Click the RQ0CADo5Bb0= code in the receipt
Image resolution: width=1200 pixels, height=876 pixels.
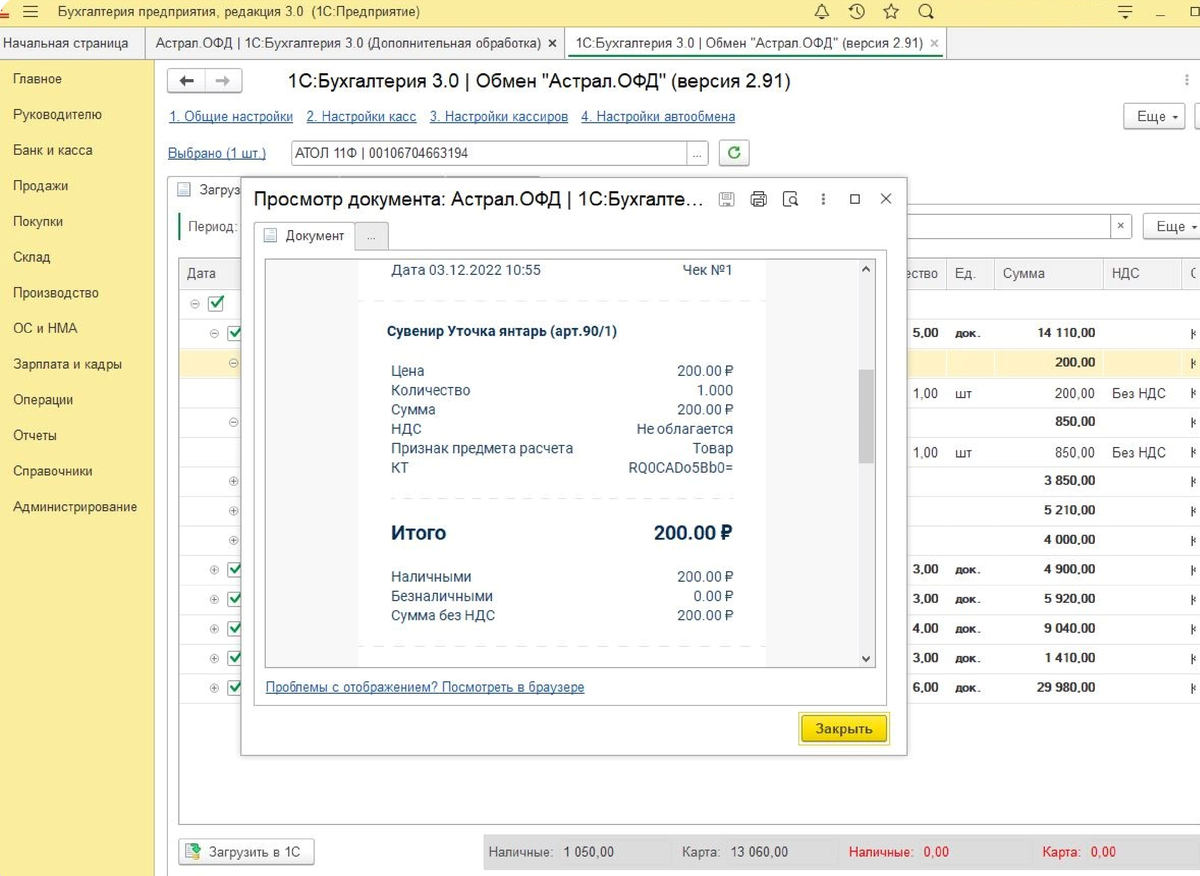680,467
